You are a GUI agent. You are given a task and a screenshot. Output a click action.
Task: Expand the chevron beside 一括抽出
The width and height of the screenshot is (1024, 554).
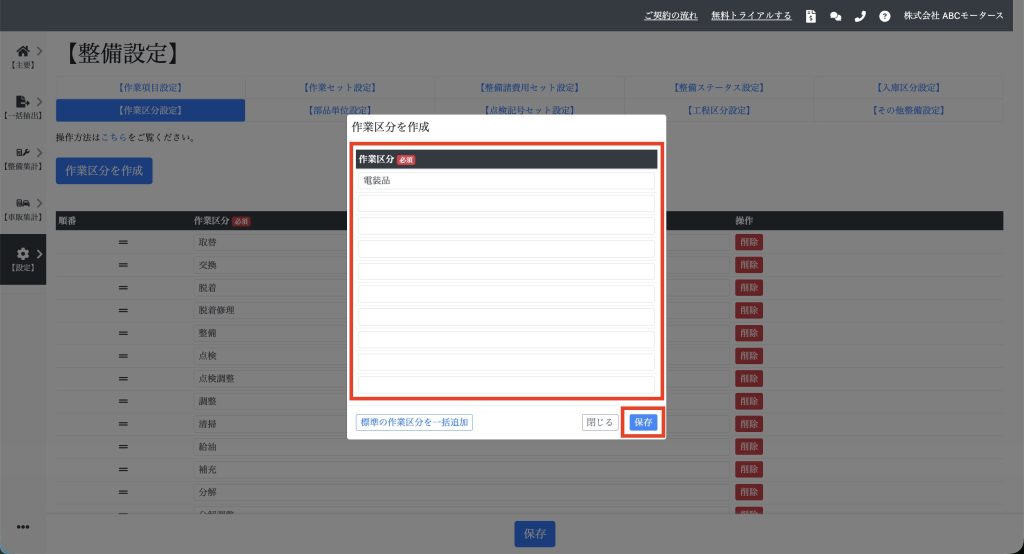coord(39,101)
